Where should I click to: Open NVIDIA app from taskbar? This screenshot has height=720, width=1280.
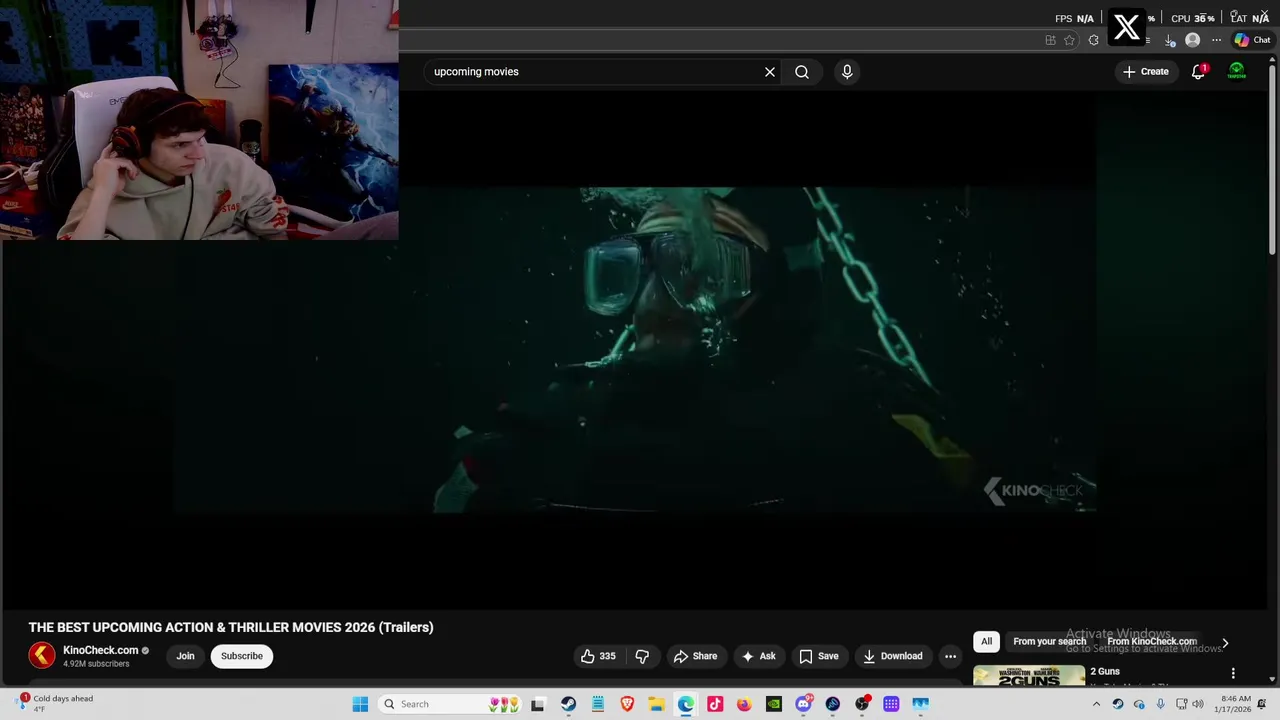(774, 704)
